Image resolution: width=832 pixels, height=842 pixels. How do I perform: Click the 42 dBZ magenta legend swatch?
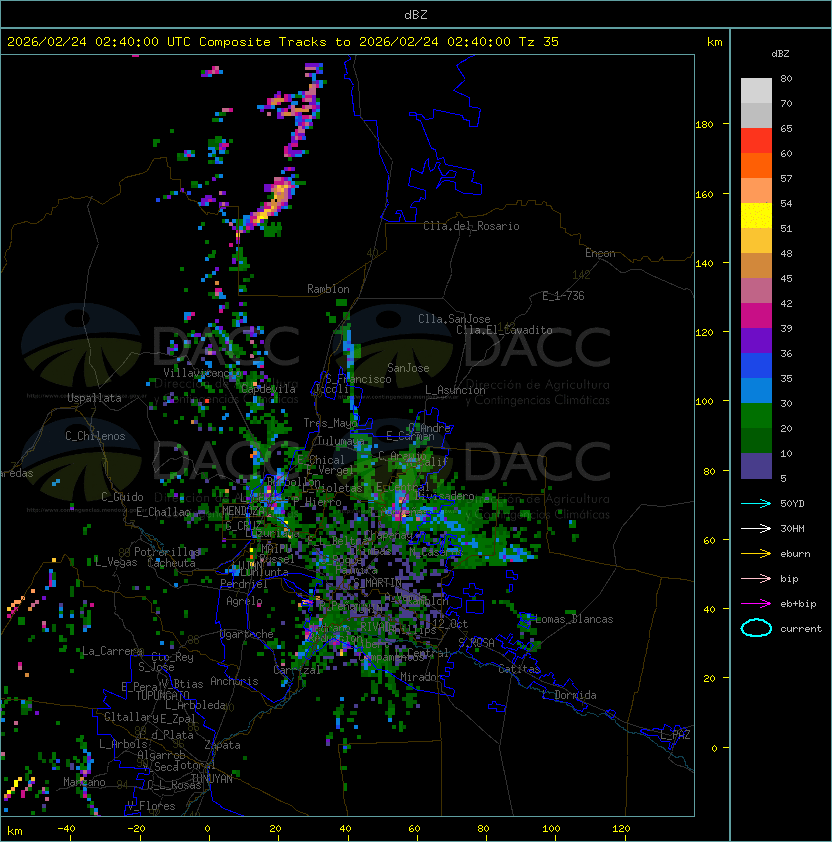[756, 315]
